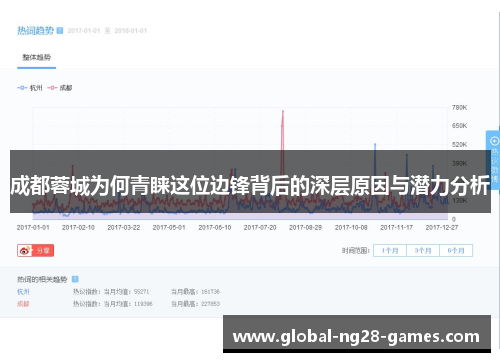
Task: Click the 2017-05-01 x-axis label
Action: pos(169,227)
